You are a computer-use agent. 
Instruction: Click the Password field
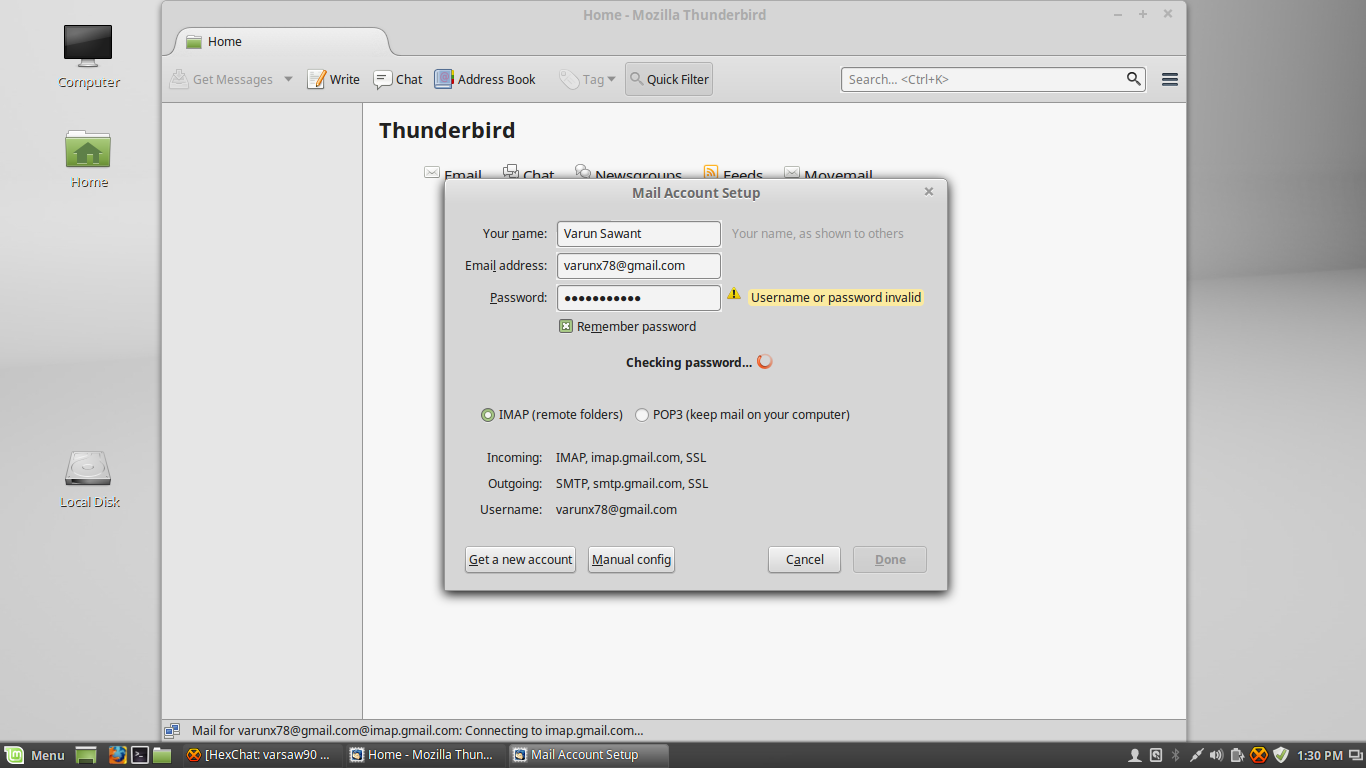coord(638,297)
